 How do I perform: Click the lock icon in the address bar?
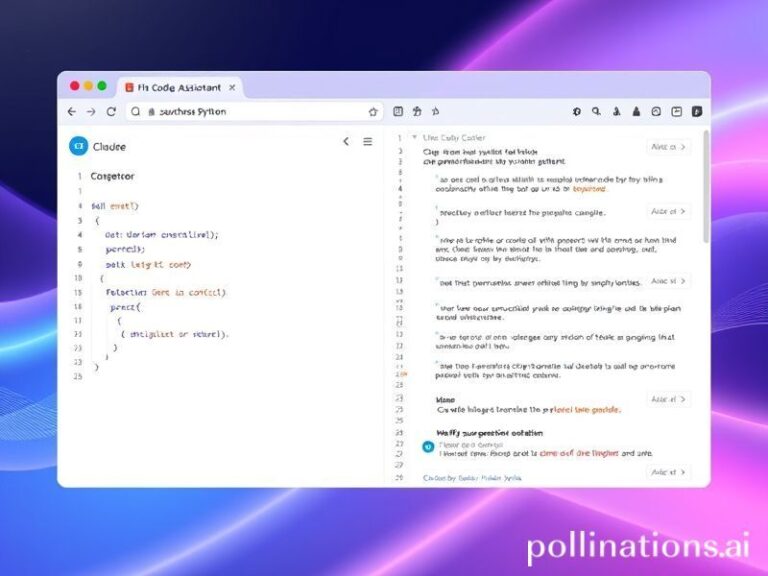click(151, 112)
